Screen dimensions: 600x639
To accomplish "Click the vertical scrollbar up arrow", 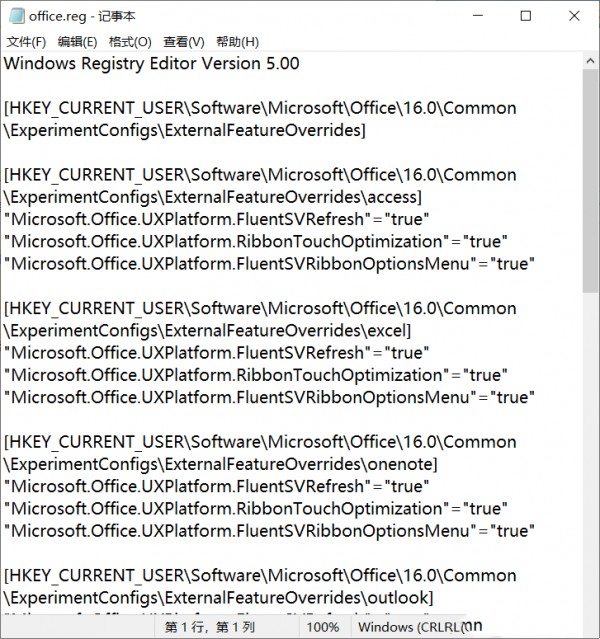I will [x=590, y=61].
